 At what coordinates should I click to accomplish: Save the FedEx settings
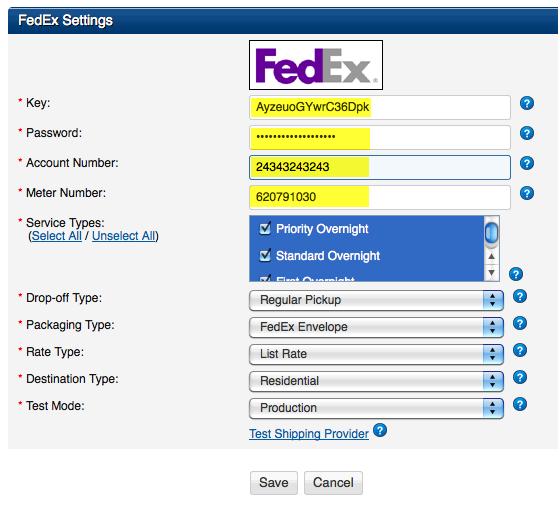[x=274, y=483]
